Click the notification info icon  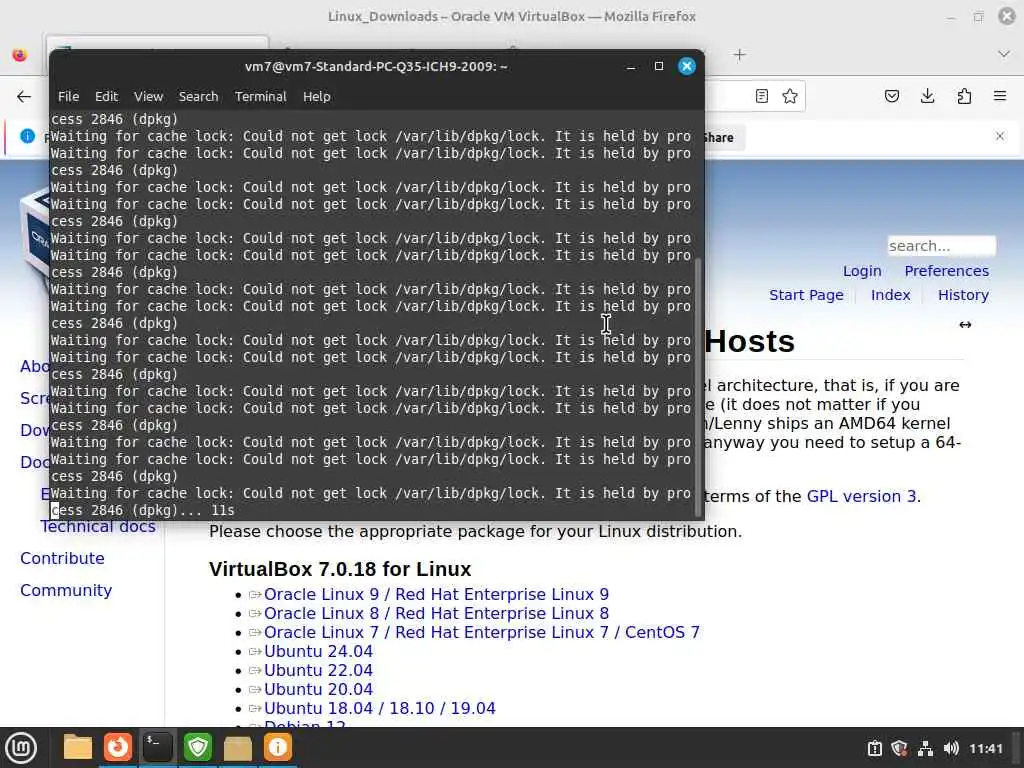click(27, 136)
